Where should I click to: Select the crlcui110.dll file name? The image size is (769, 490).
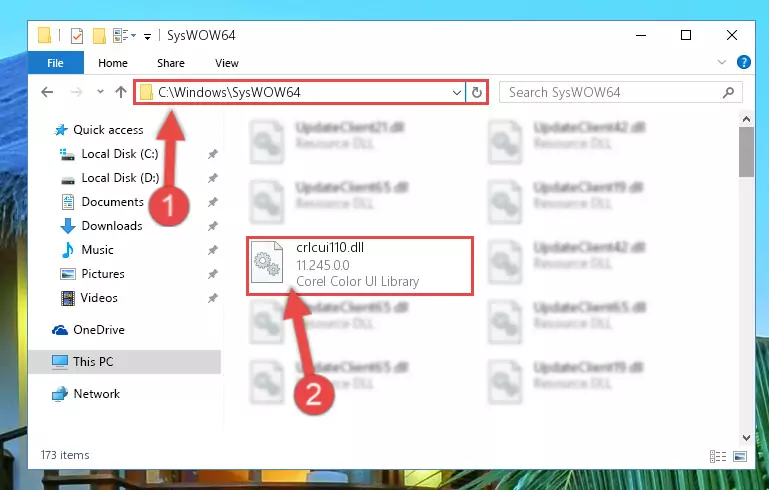[330, 248]
